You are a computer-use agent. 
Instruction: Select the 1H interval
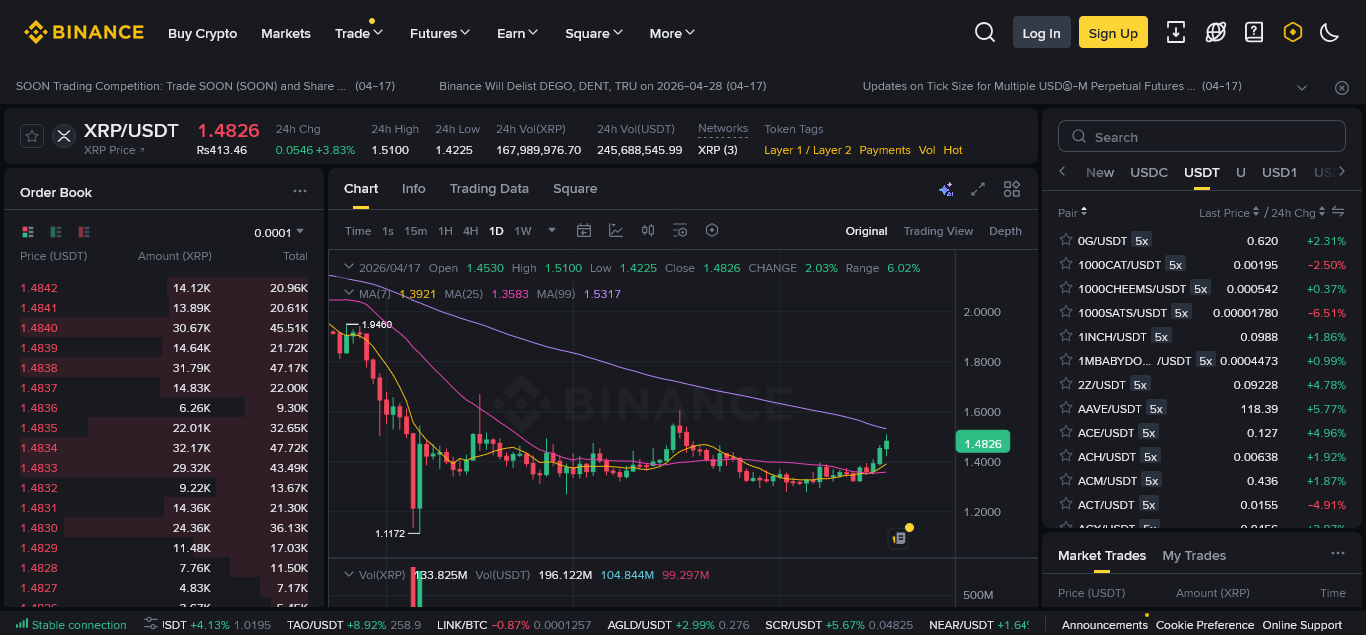[x=446, y=231]
